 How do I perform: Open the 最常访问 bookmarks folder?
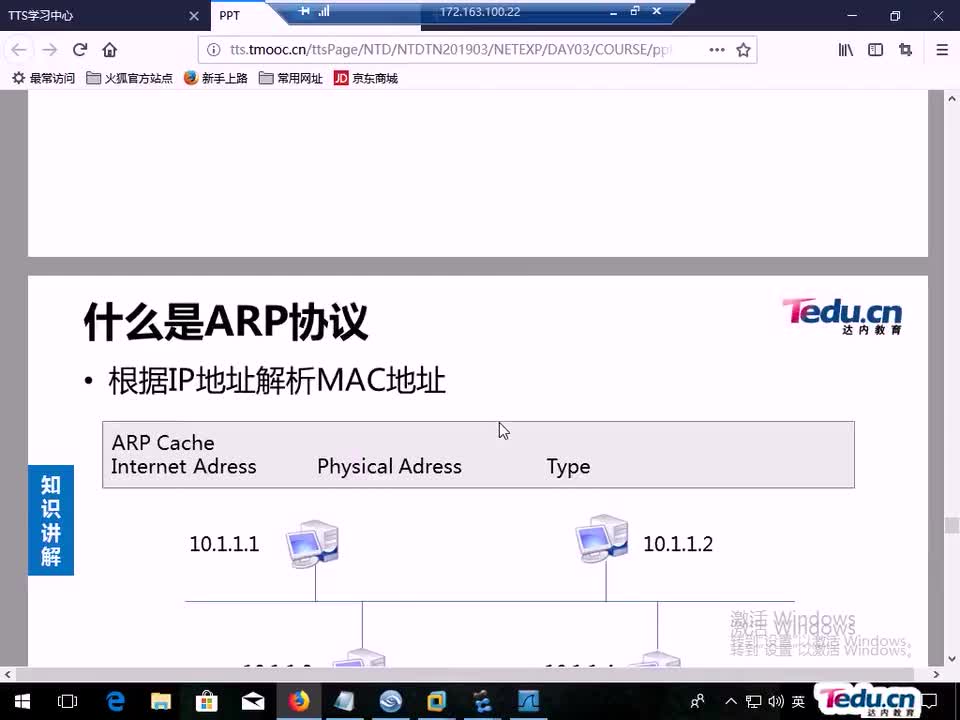tap(43, 78)
